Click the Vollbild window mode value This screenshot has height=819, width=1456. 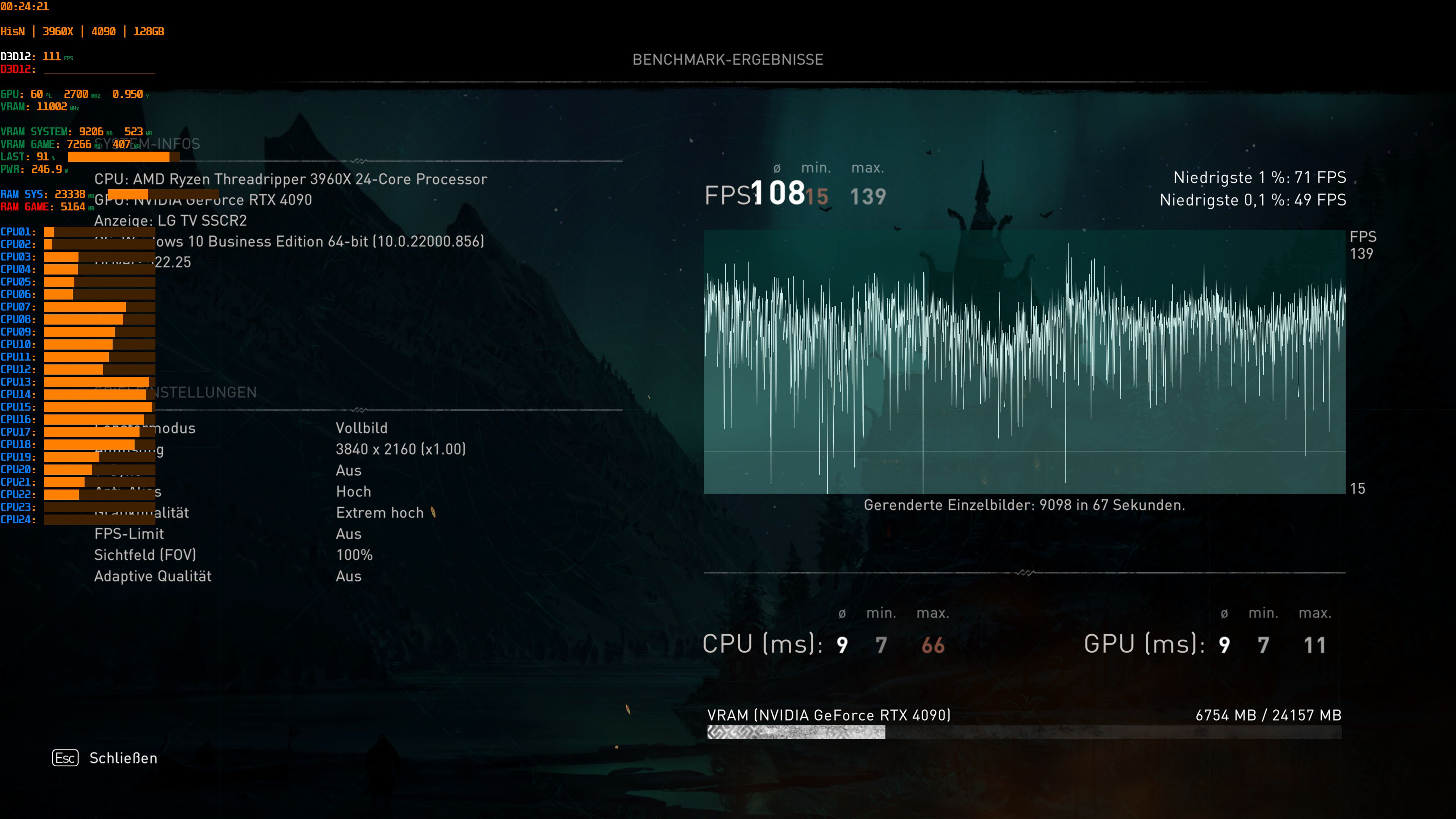coord(362,428)
